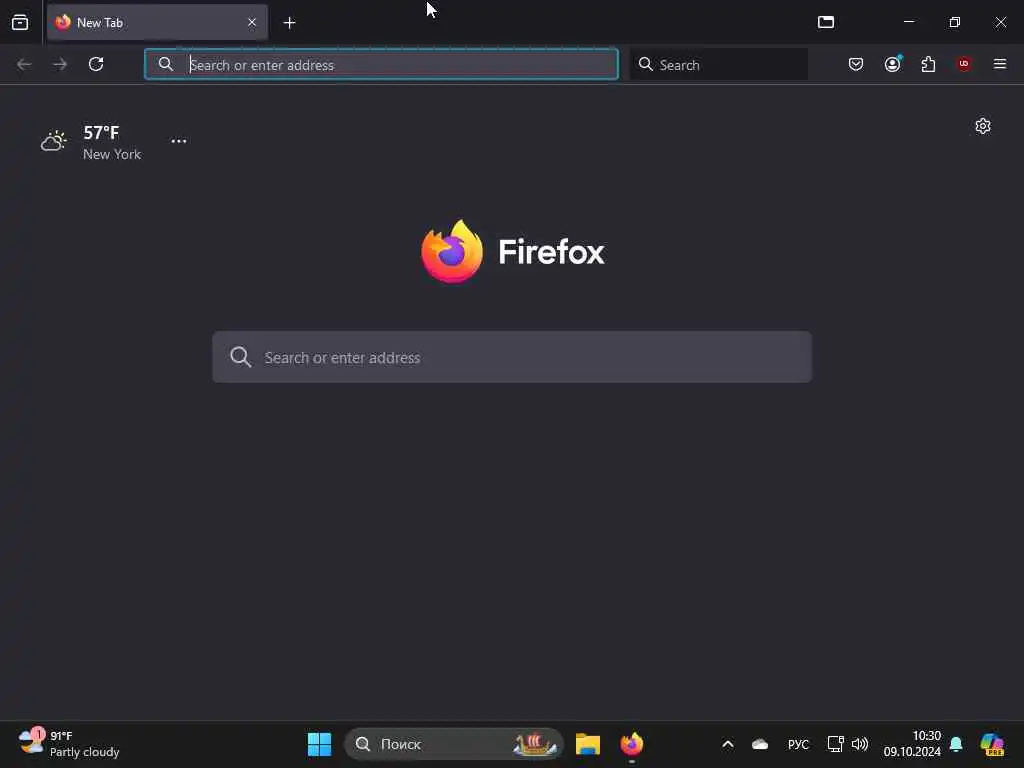Click magnifier icon in toolbar Search box

(x=645, y=64)
